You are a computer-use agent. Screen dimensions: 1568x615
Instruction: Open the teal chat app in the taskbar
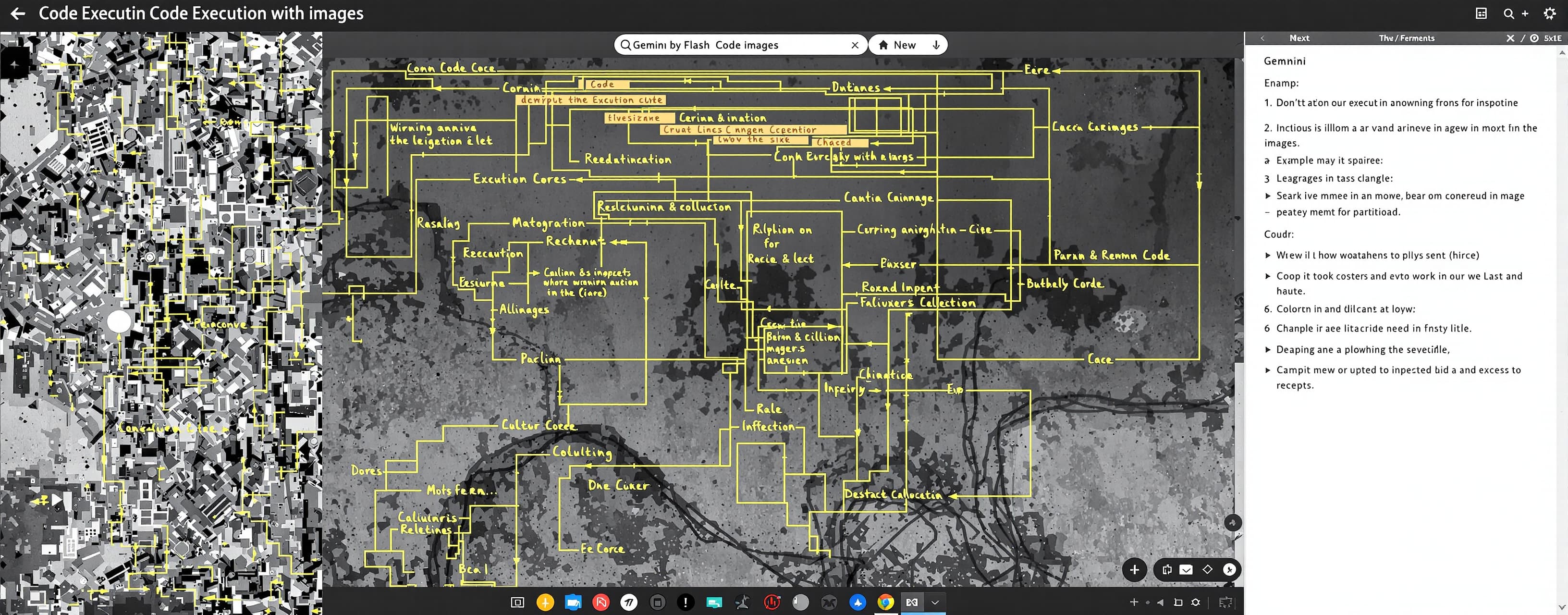714,602
